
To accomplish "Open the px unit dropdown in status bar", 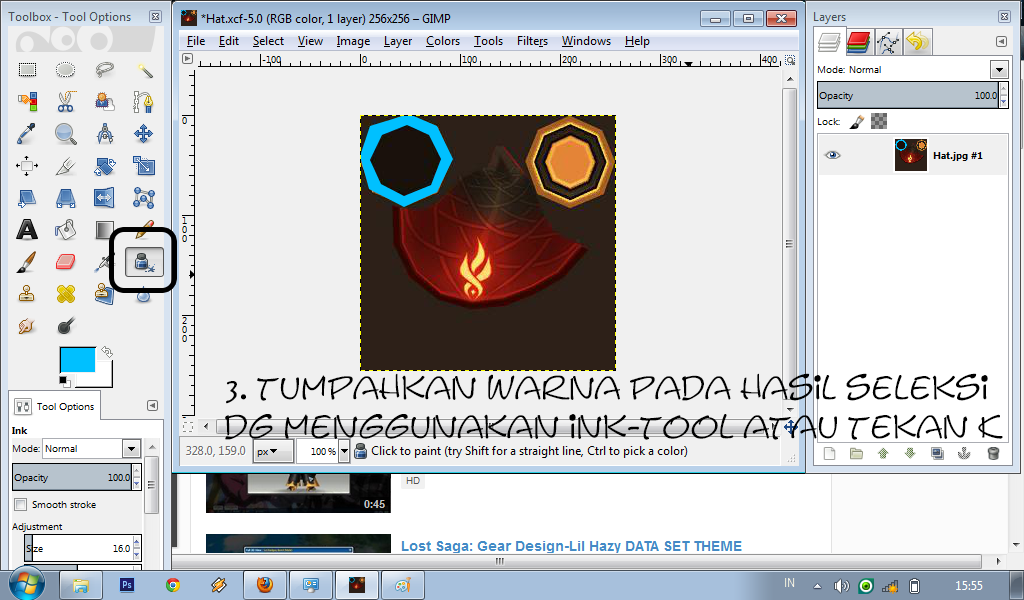I will tap(273, 451).
